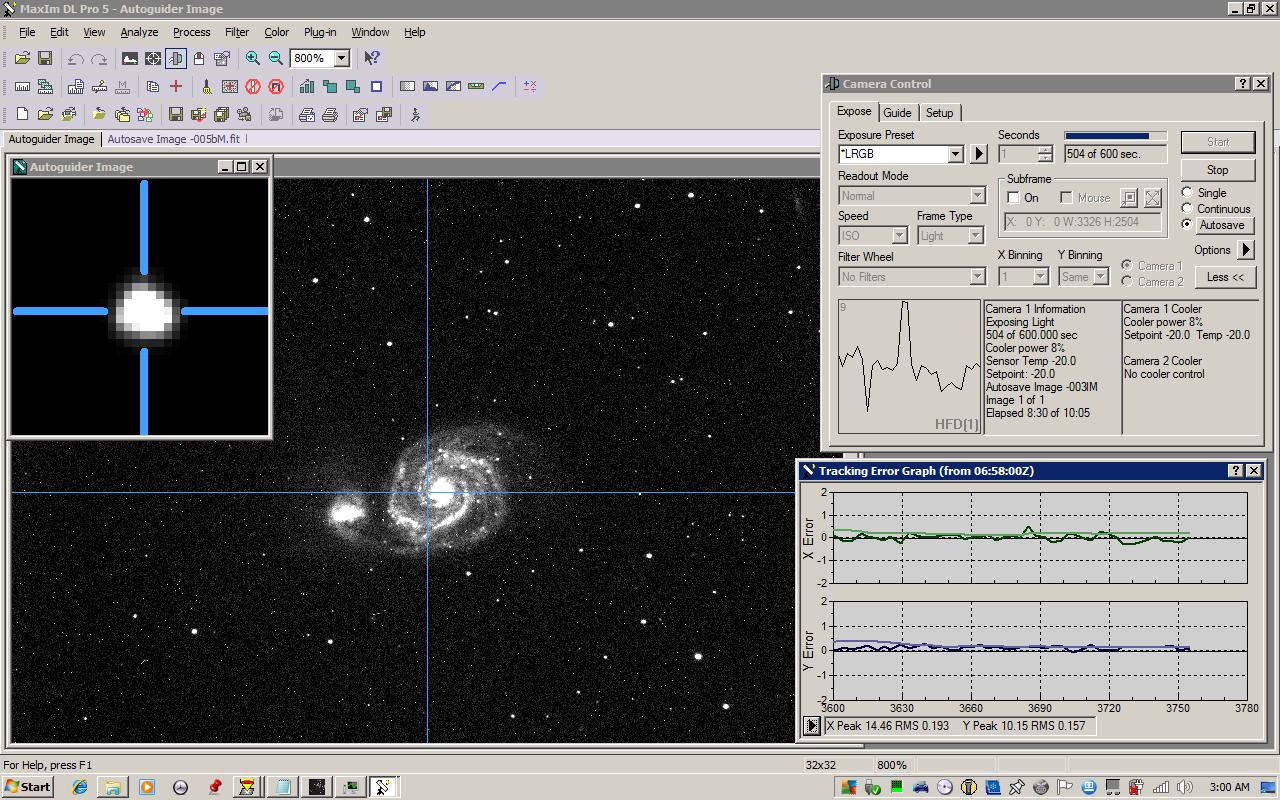Open the Speed ISO dropdown
Viewport: 1280px width, 800px height.
coord(898,236)
